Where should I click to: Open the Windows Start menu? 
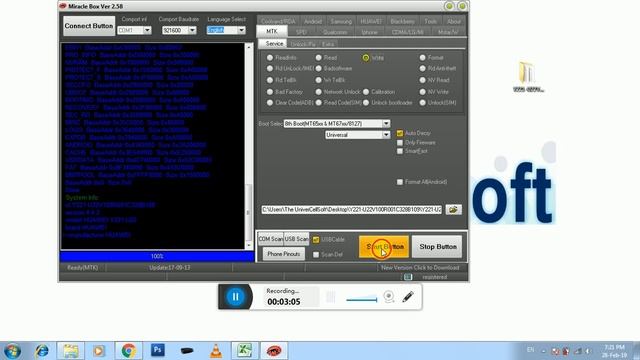(x=12, y=351)
